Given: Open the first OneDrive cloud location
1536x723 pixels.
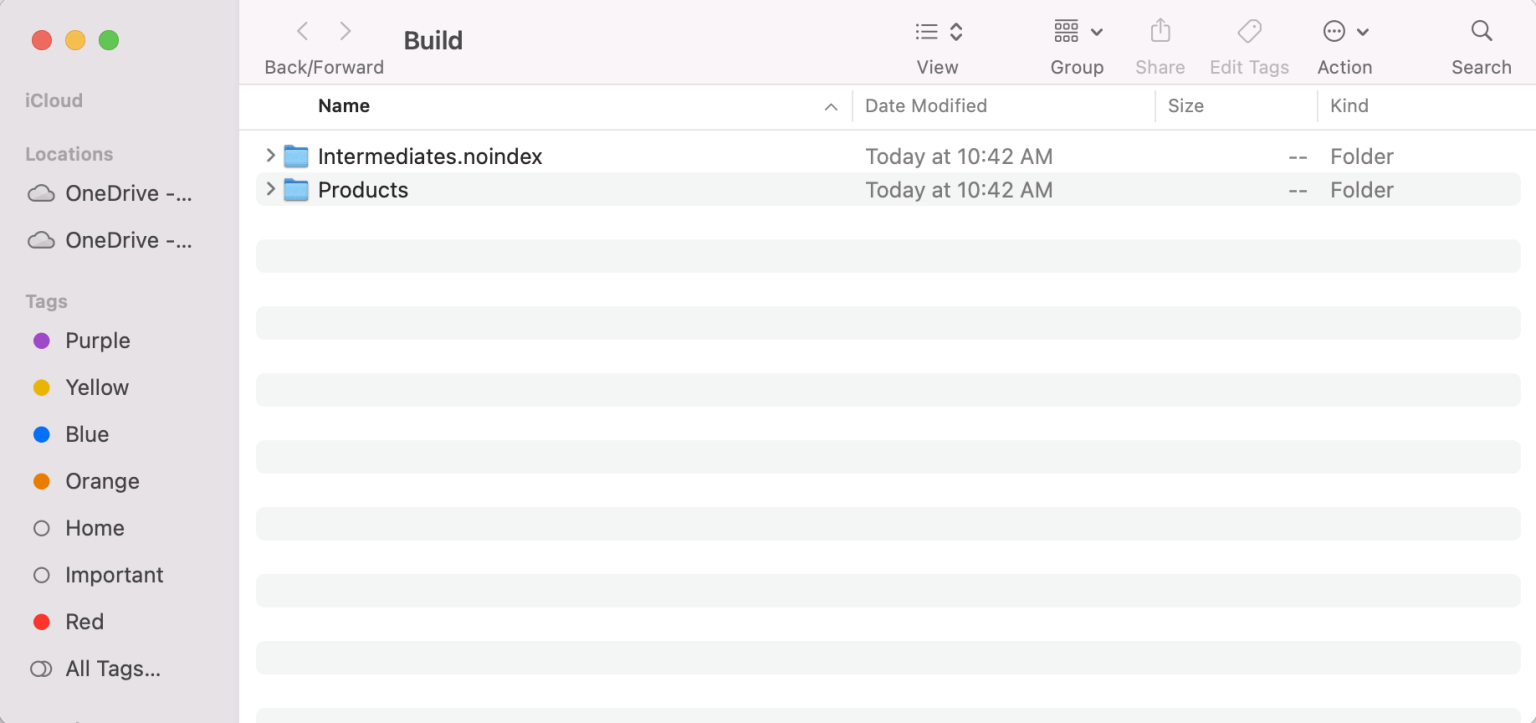Looking at the screenshot, I should tap(110, 194).
